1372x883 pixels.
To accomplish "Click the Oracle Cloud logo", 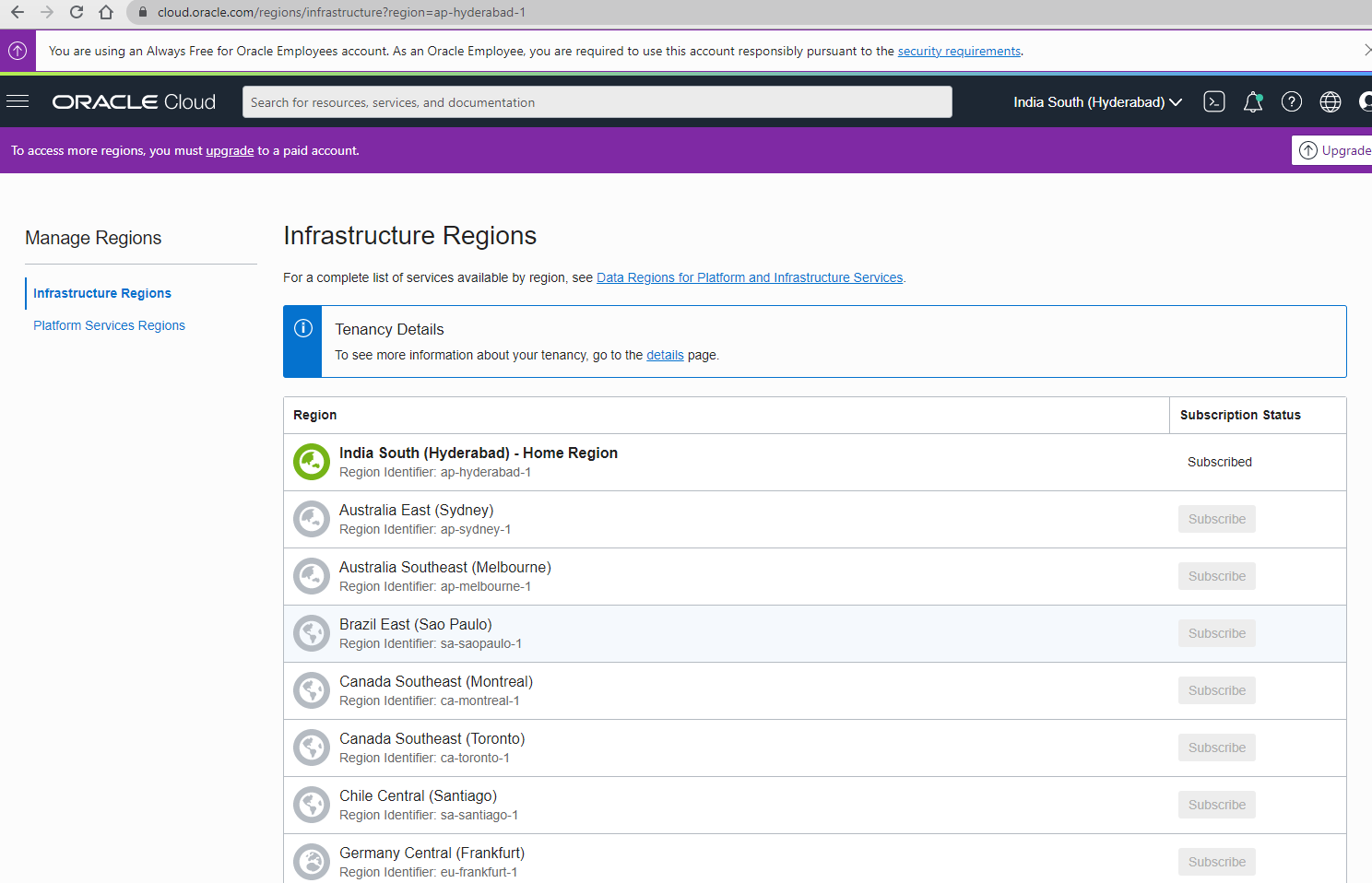I will pyautogui.click(x=134, y=102).
